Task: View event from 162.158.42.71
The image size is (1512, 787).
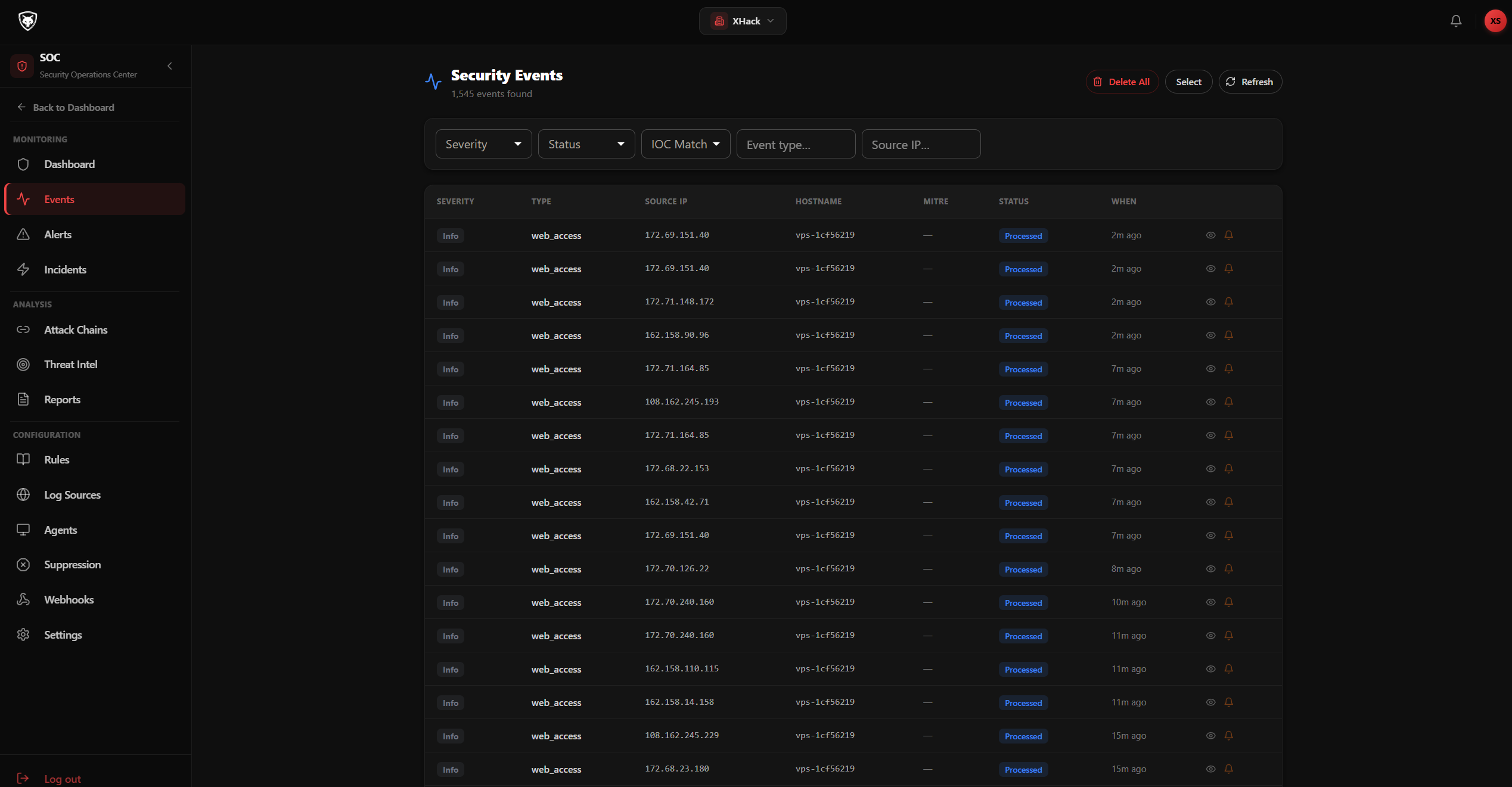Action: pos(1210,502)
